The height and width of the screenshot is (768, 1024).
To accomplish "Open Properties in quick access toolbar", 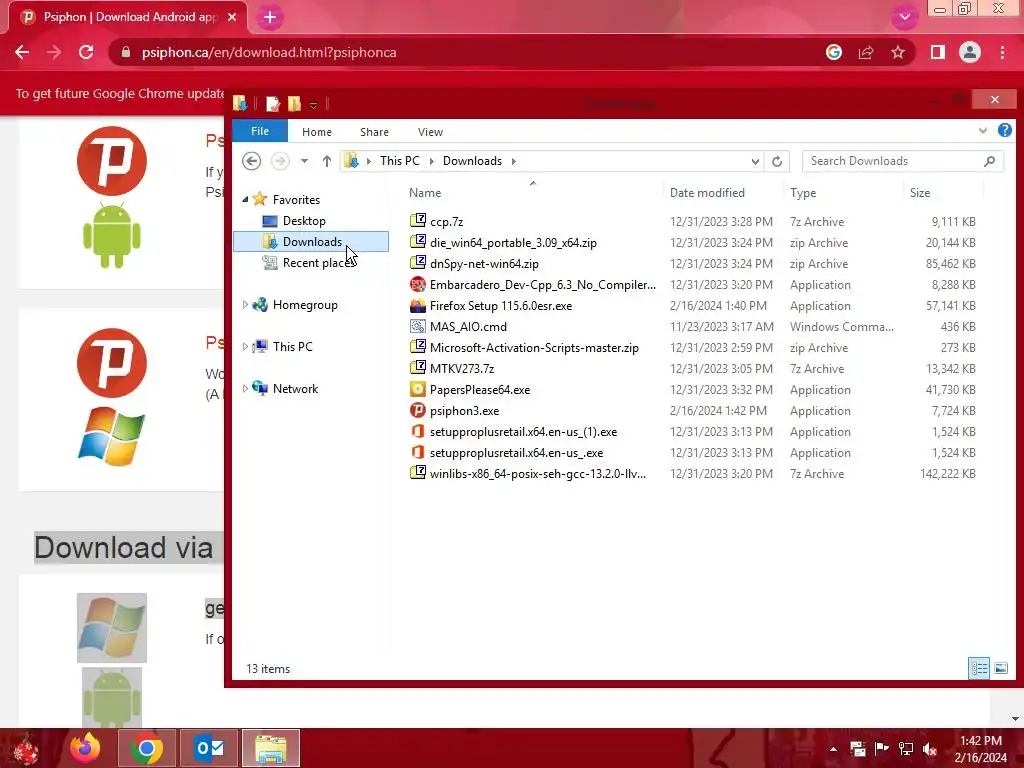I will tap(272, 103).
